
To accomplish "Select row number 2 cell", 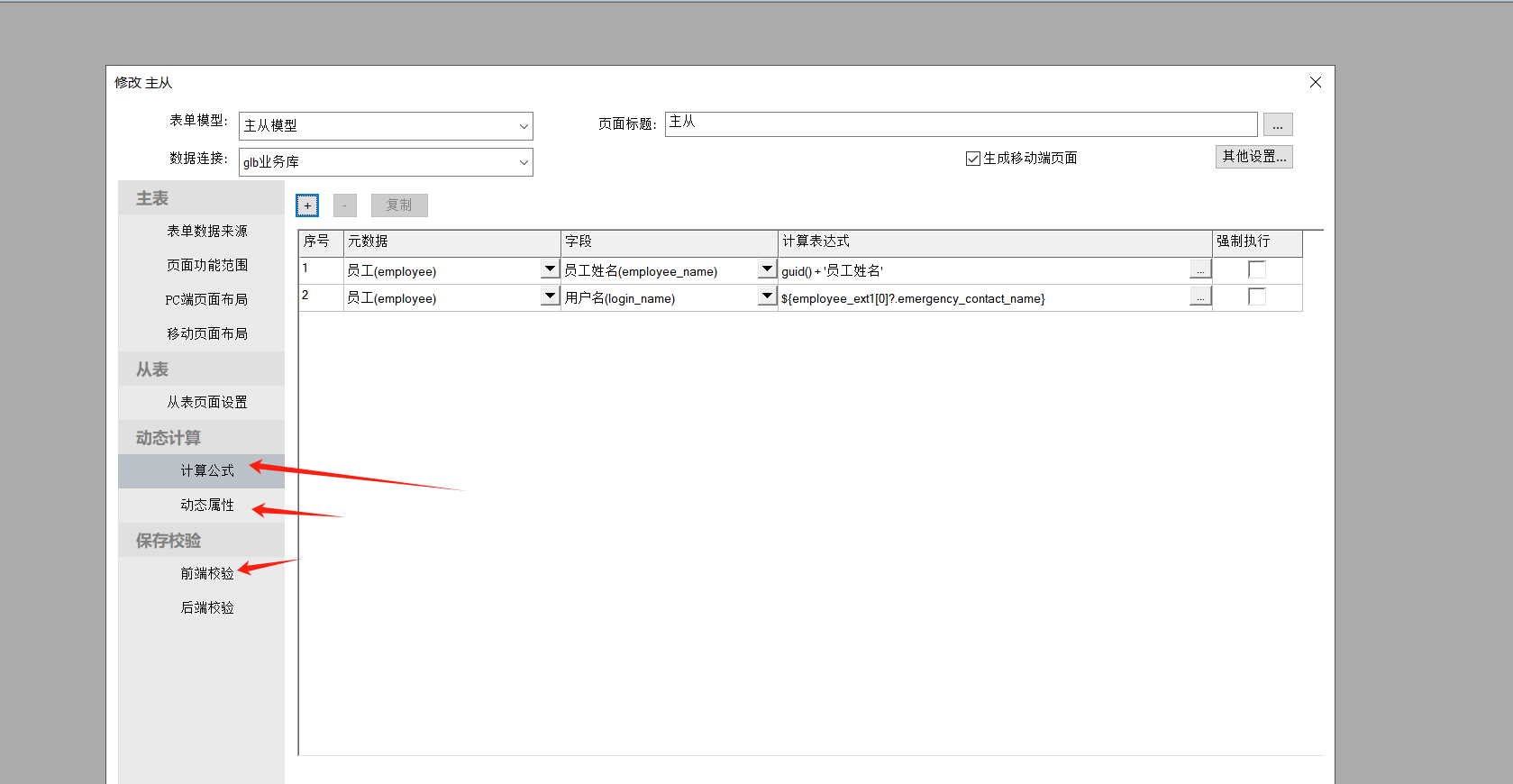I will 322,297.
